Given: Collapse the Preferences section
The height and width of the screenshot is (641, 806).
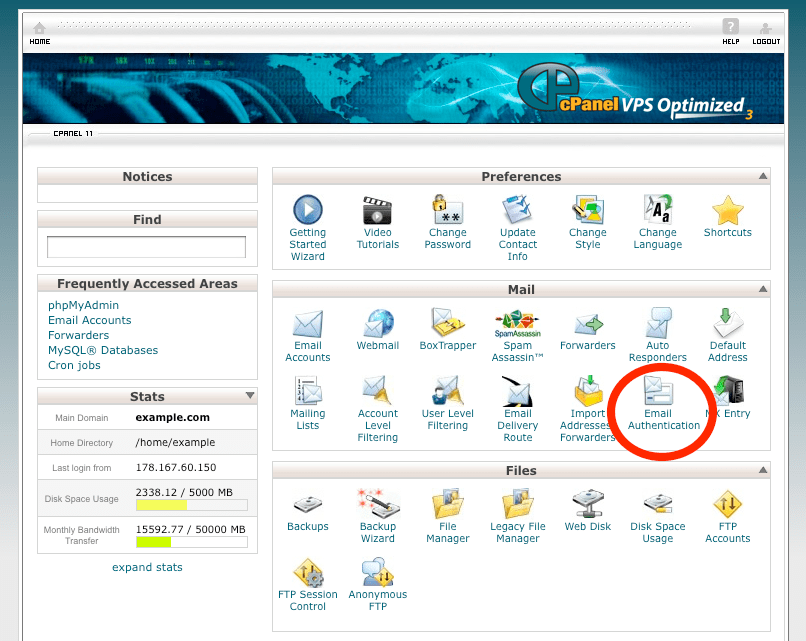Looking at the screenshot, I should tap(763, 176).
